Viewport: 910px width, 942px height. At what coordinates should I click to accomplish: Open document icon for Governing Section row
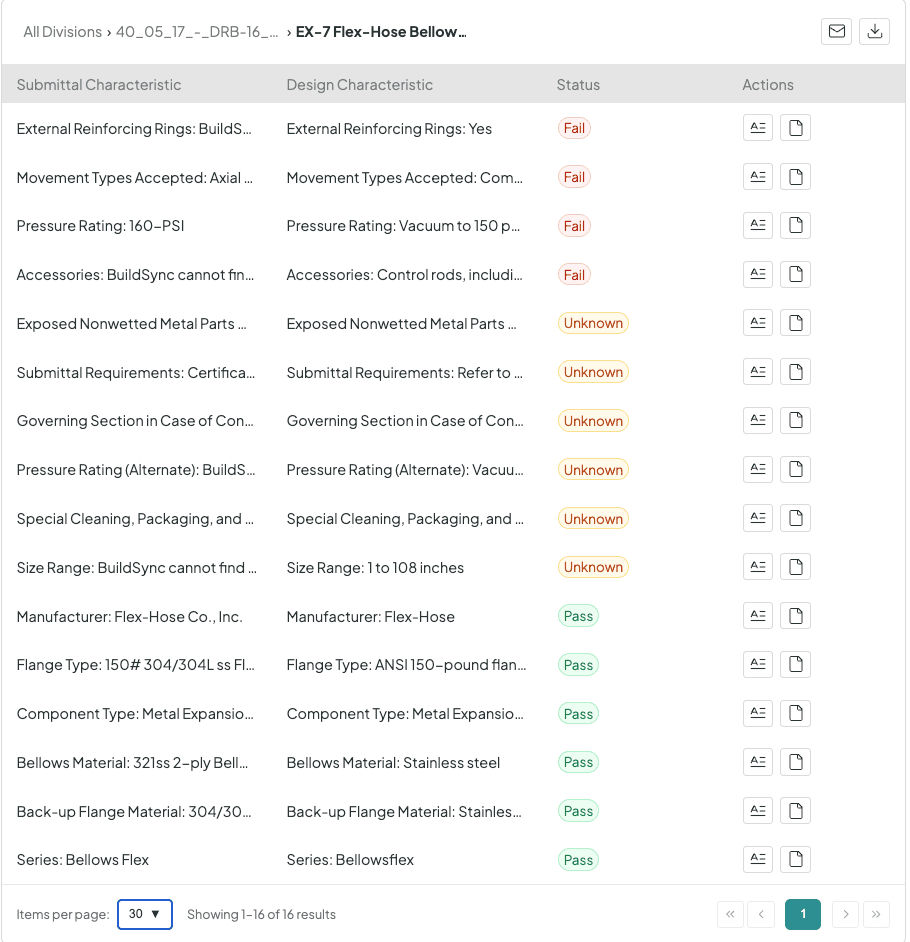click(x=795, y=421)
